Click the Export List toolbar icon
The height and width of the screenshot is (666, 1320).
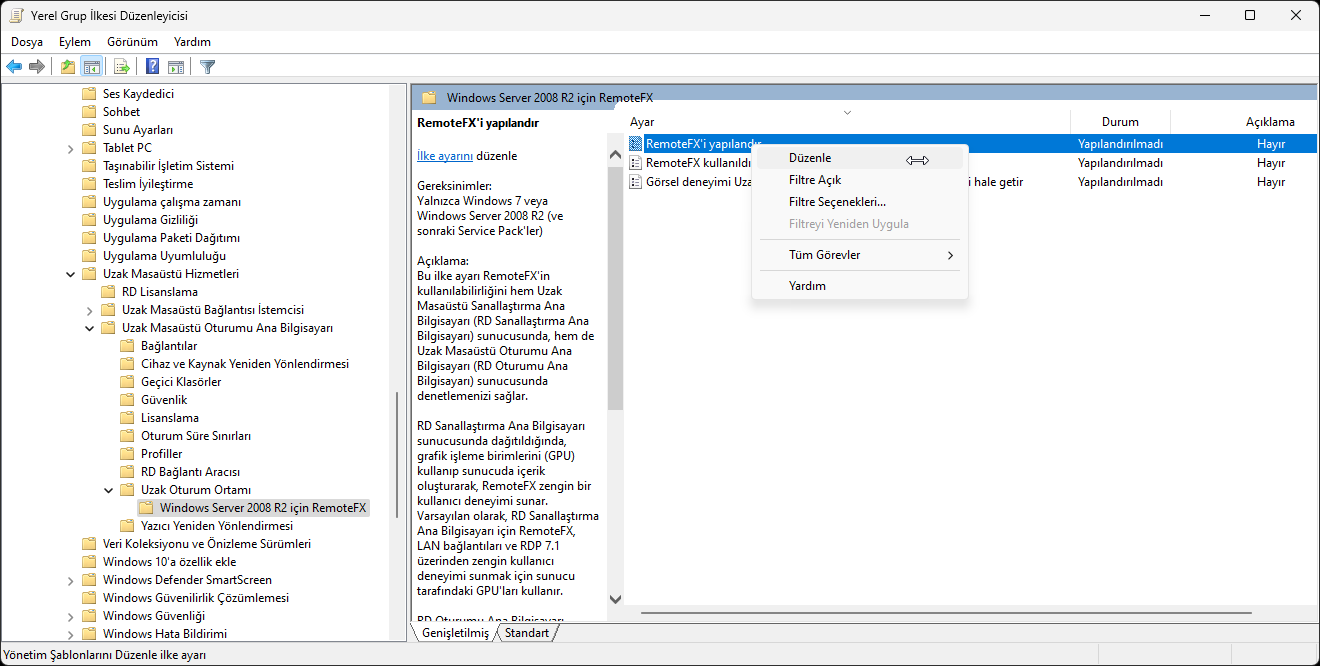(122, 67)
